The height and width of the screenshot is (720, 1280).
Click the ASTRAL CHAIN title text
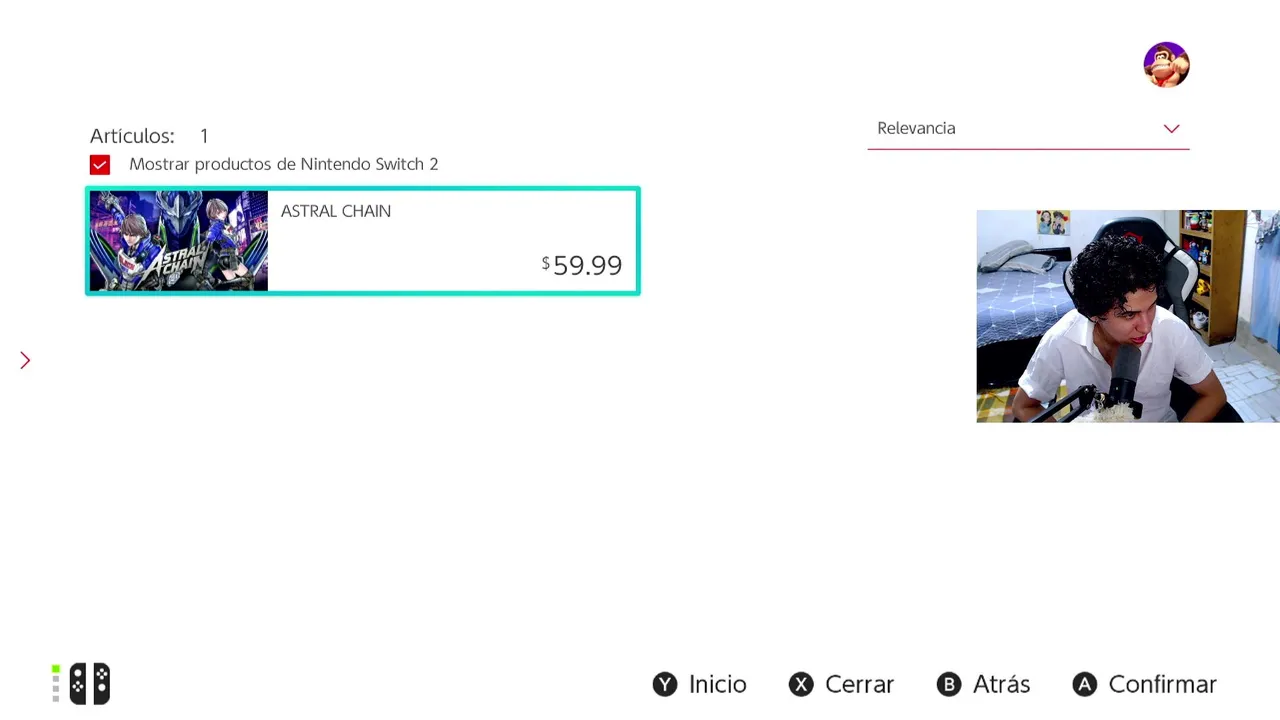[336, 211]
